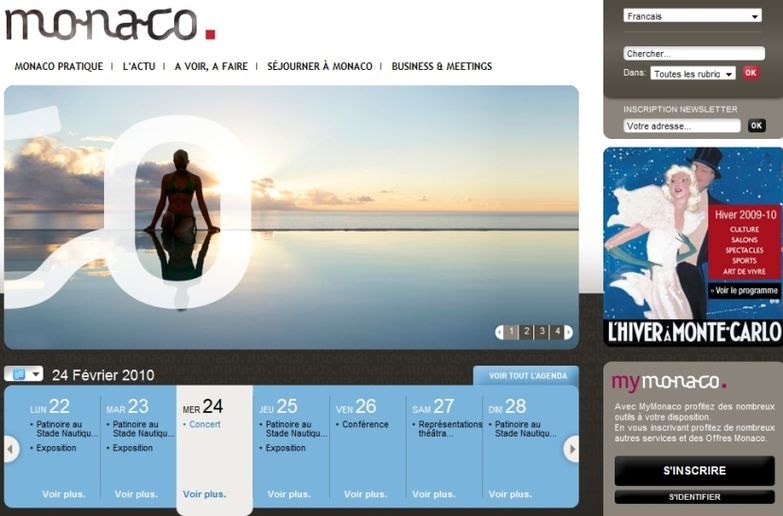Click the S'identifier button

click(x=694, y=497)
